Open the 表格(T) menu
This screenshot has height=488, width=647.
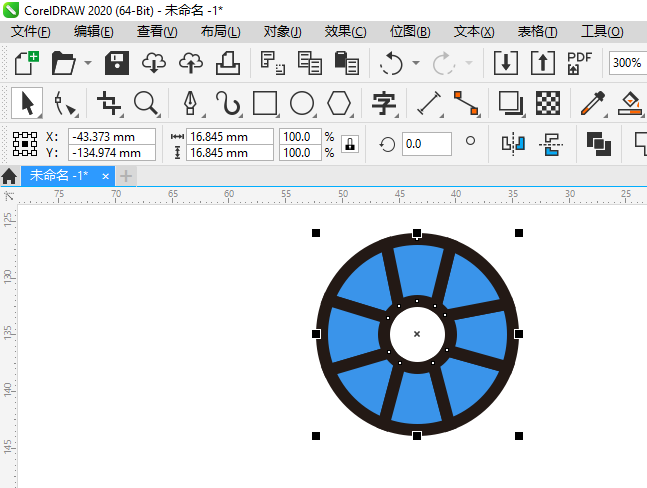point(537,32)
